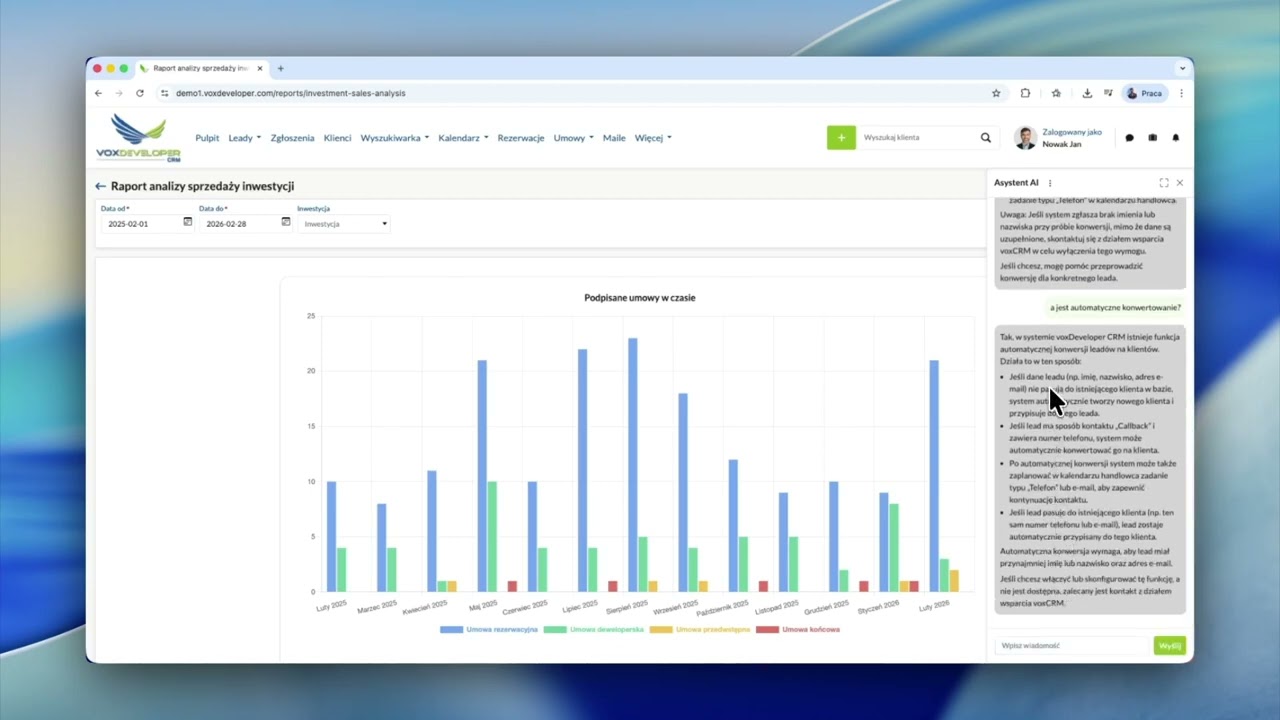Focus the Wpisz wiadomość message field
Screen dimensions: 1280x720
(1072, 646)
